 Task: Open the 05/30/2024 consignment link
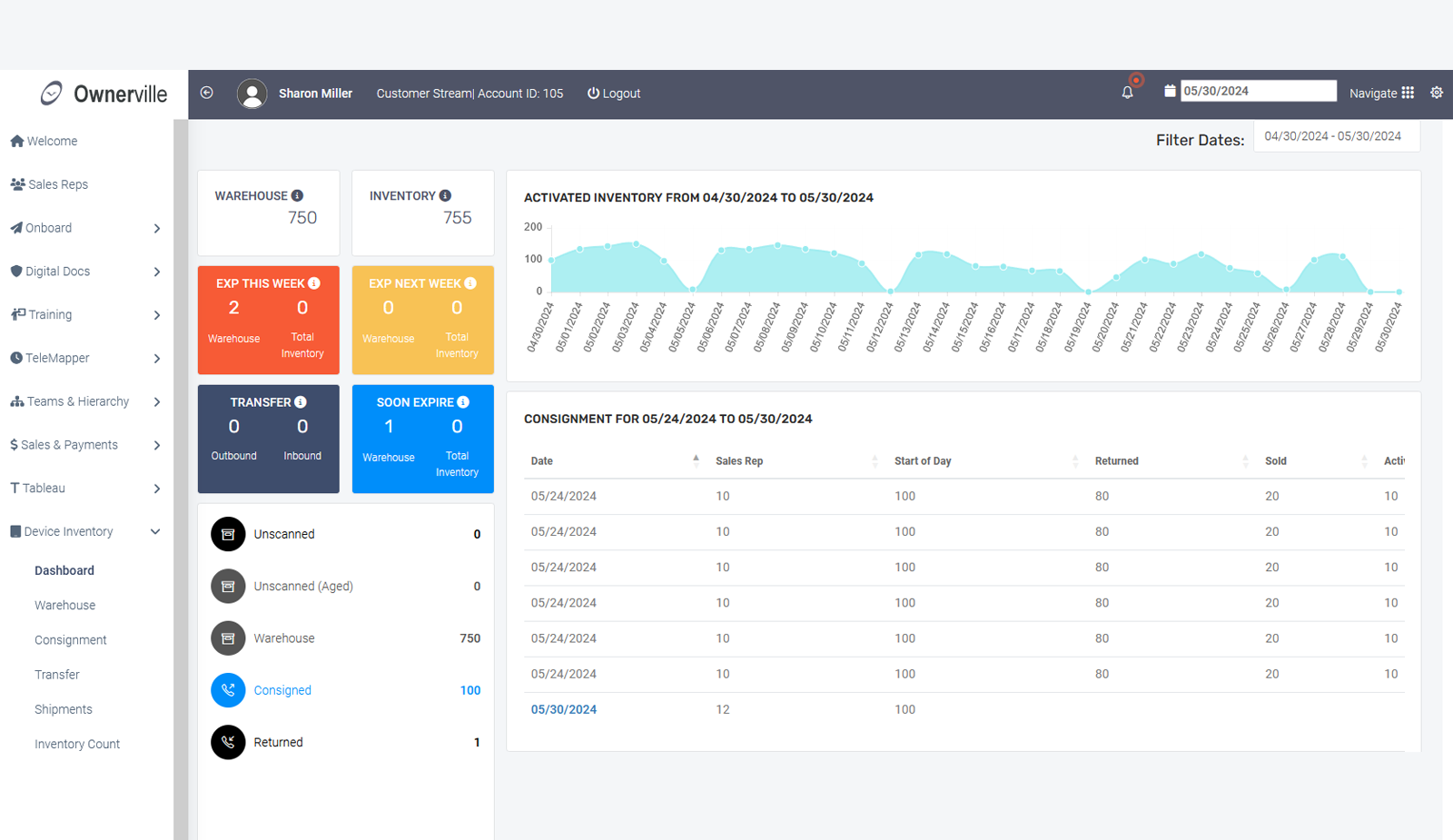pyautogui.click(x=564, y=709)
